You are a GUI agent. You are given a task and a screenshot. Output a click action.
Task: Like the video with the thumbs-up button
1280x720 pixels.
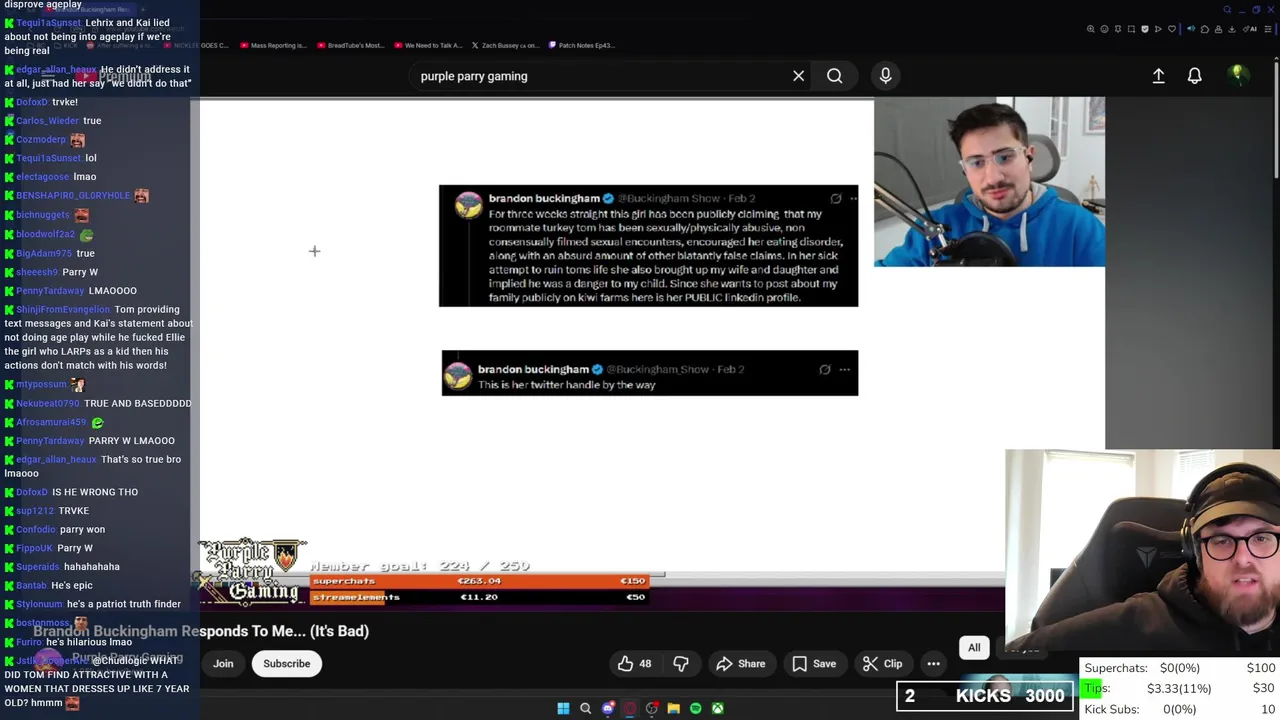click(x=634, y=664)
